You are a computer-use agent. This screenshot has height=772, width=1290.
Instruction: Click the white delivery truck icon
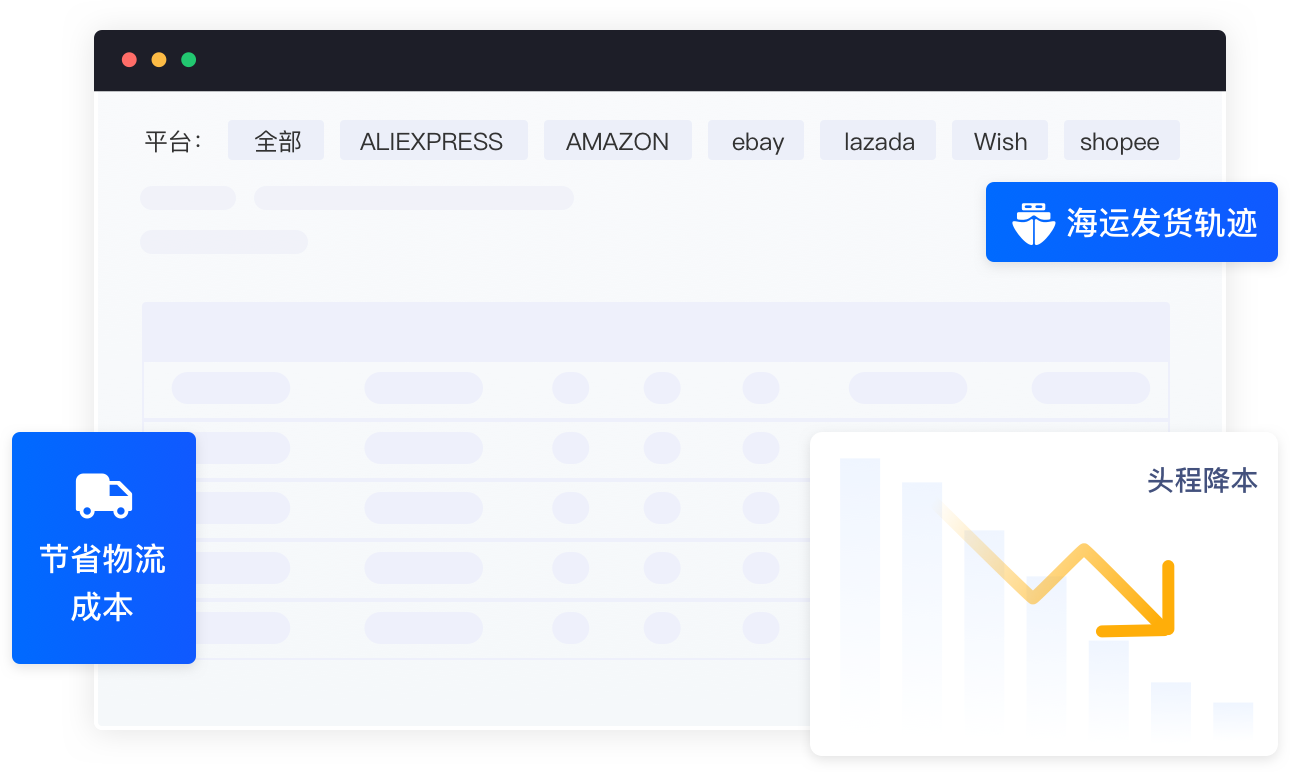click(x=104, y=496)
